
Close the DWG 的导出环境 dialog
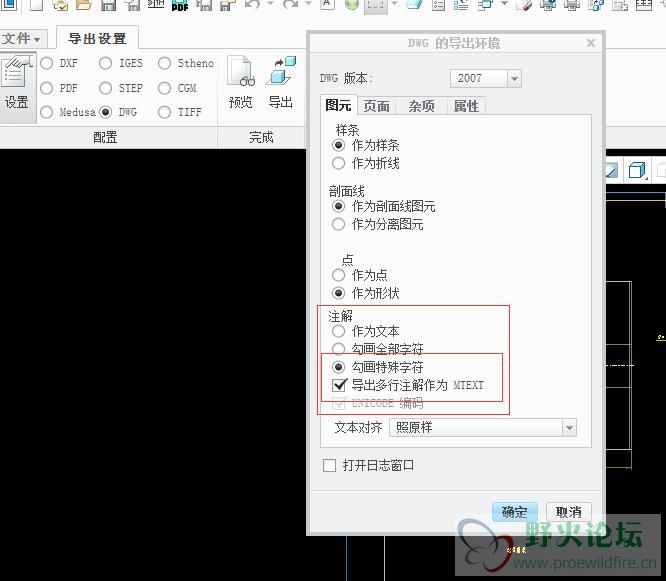(x=590, y=43)
